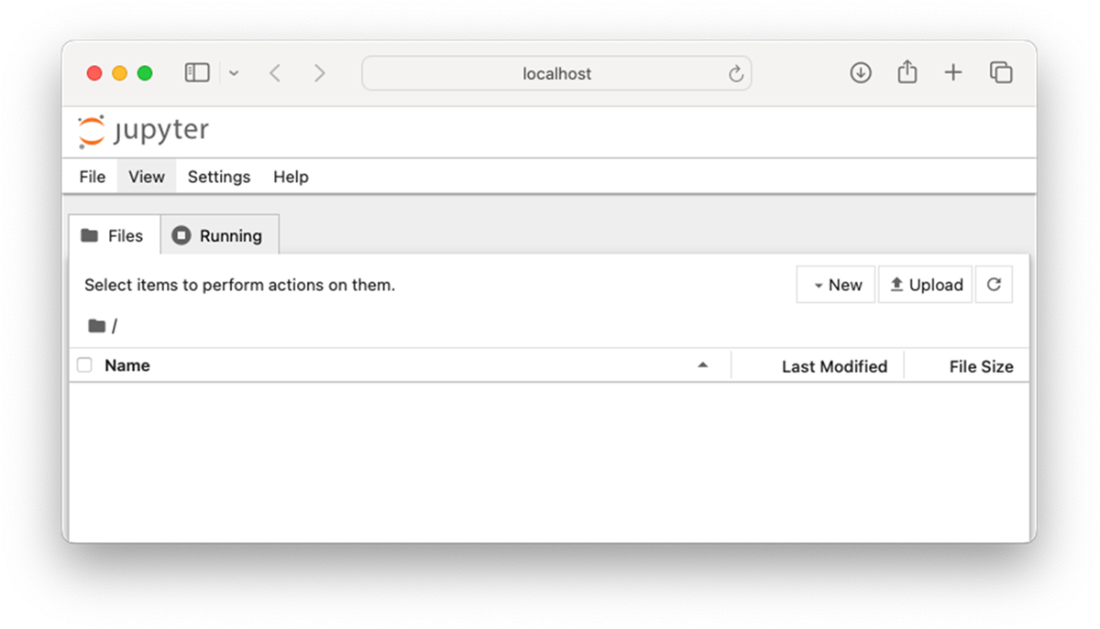Sort by Last Modified
Image resolution: width=1100 pixels, height=629 pixels.
coord(834,367)
